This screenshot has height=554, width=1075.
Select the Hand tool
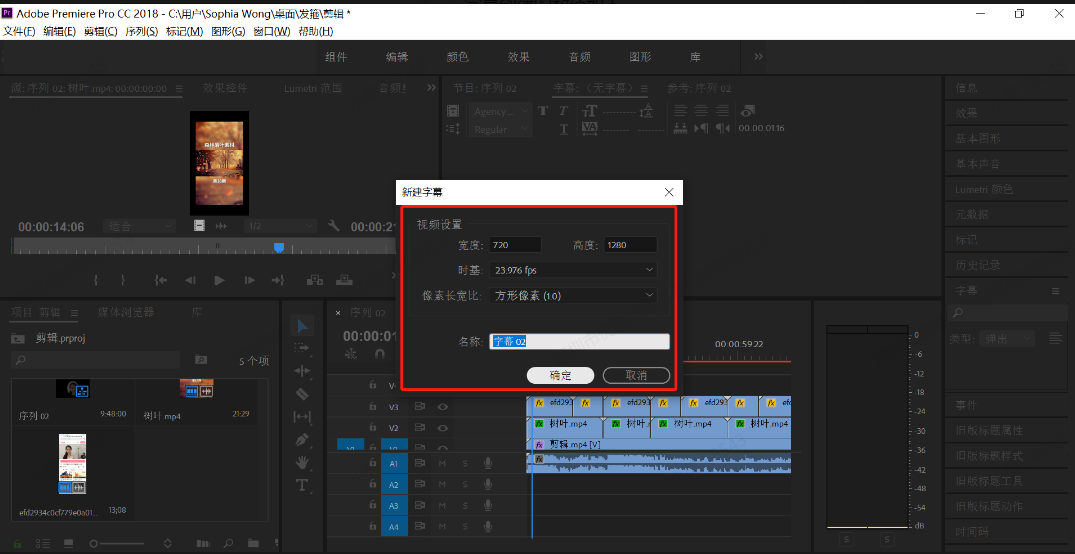(x=302, y=462)
